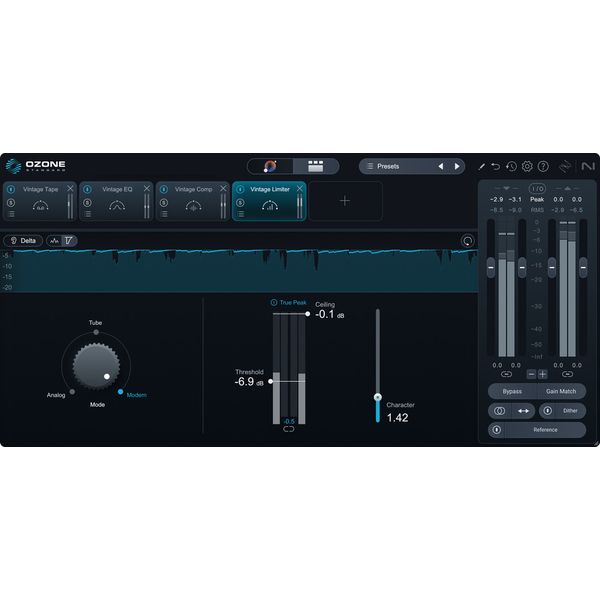The height and width of the screenshot is (600, 600).
Task: Open settings gear icon
Action: [527, 166]
